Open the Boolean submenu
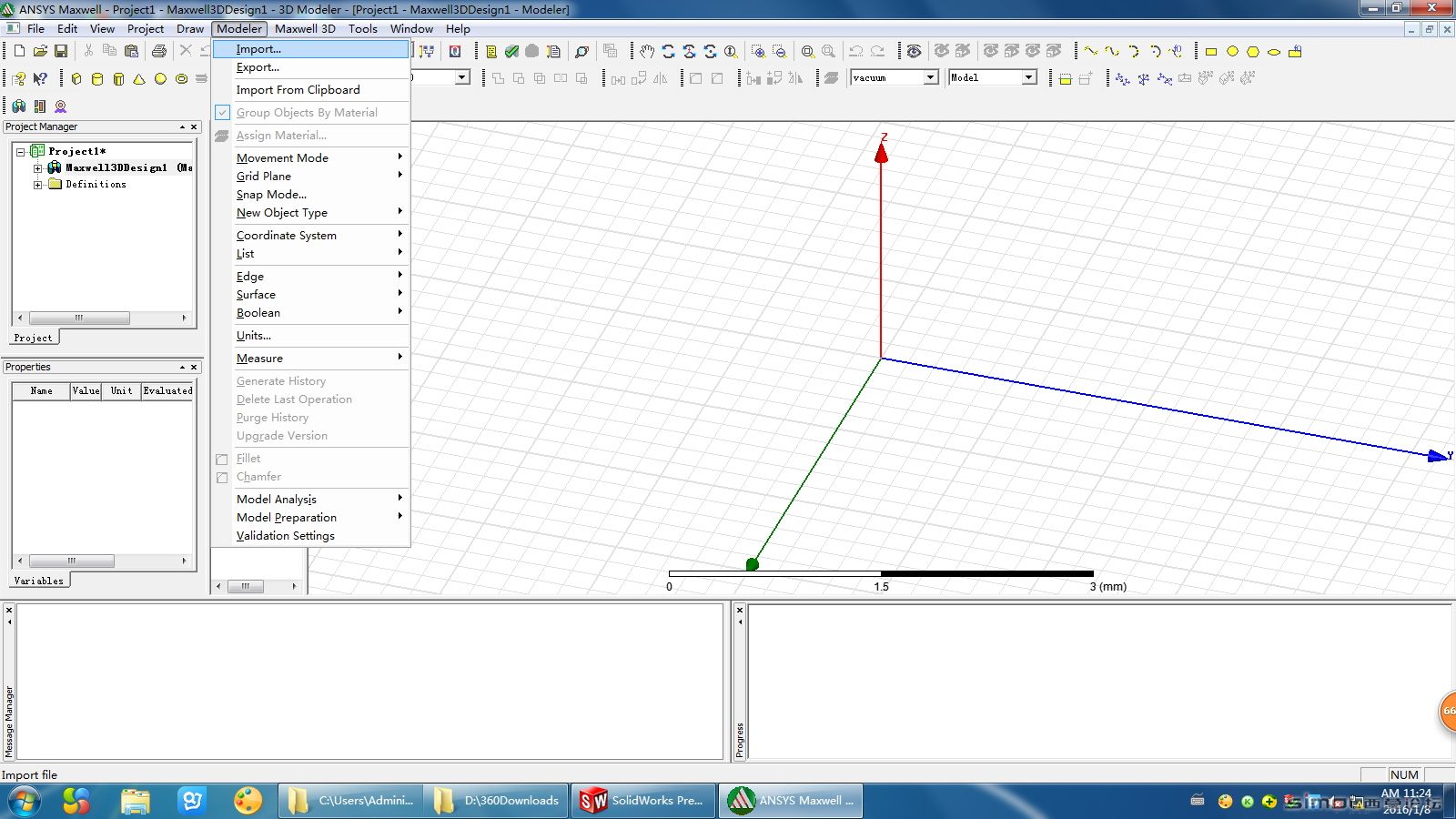Screen dimensions: 1456x819 [x=311, y=312]
